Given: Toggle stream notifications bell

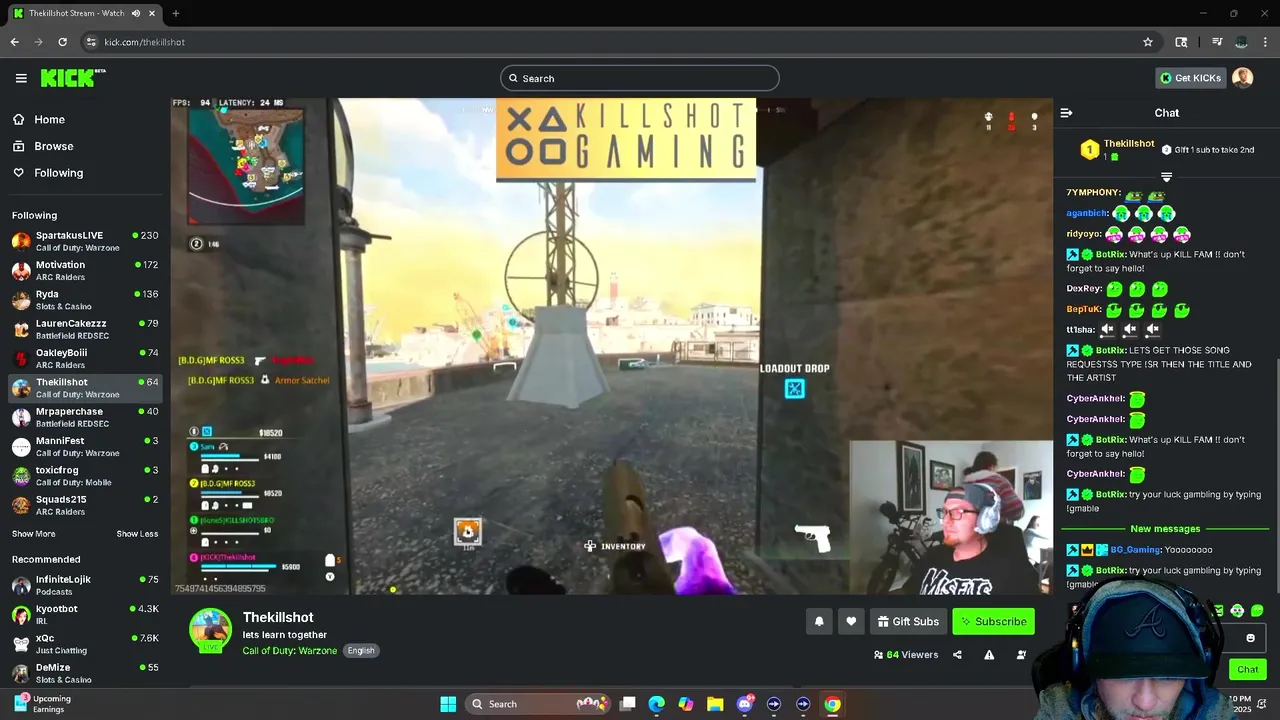Looking at the screenshot, I should coord(819,622).
